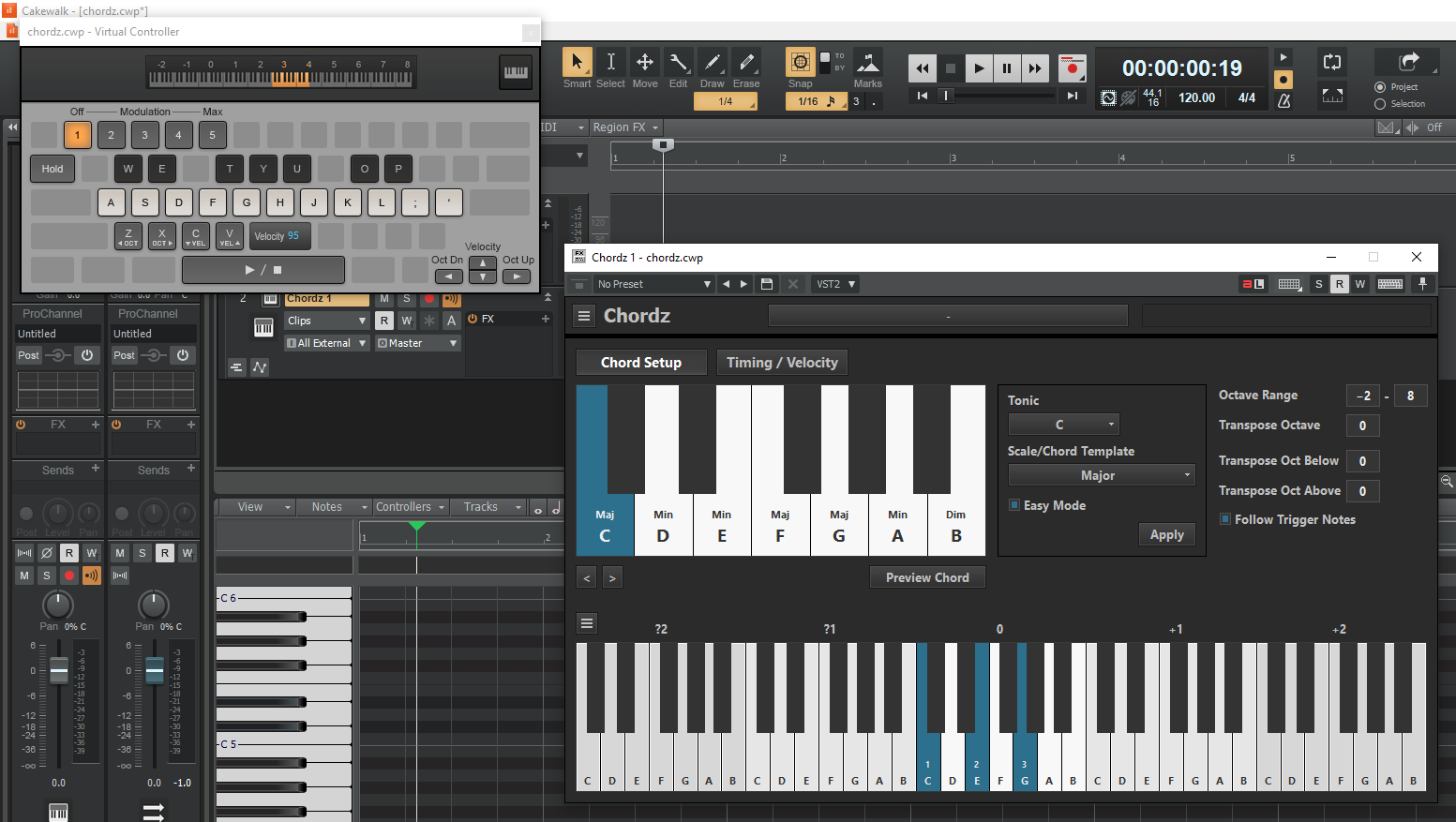Click the Oct Up arrow button
Image resolution: width=1456 pixels, height=822 pixels.
coord(517,276)
